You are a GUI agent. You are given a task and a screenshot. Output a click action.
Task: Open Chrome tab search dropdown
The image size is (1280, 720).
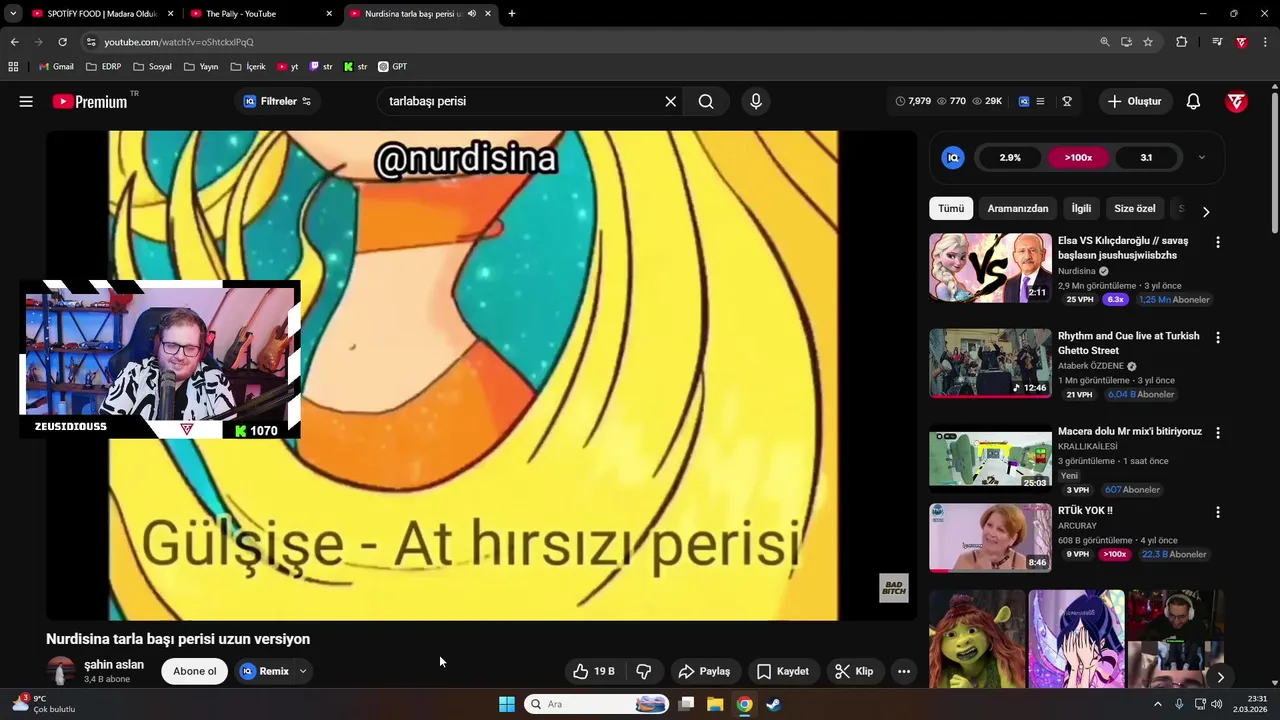point(13,14)
